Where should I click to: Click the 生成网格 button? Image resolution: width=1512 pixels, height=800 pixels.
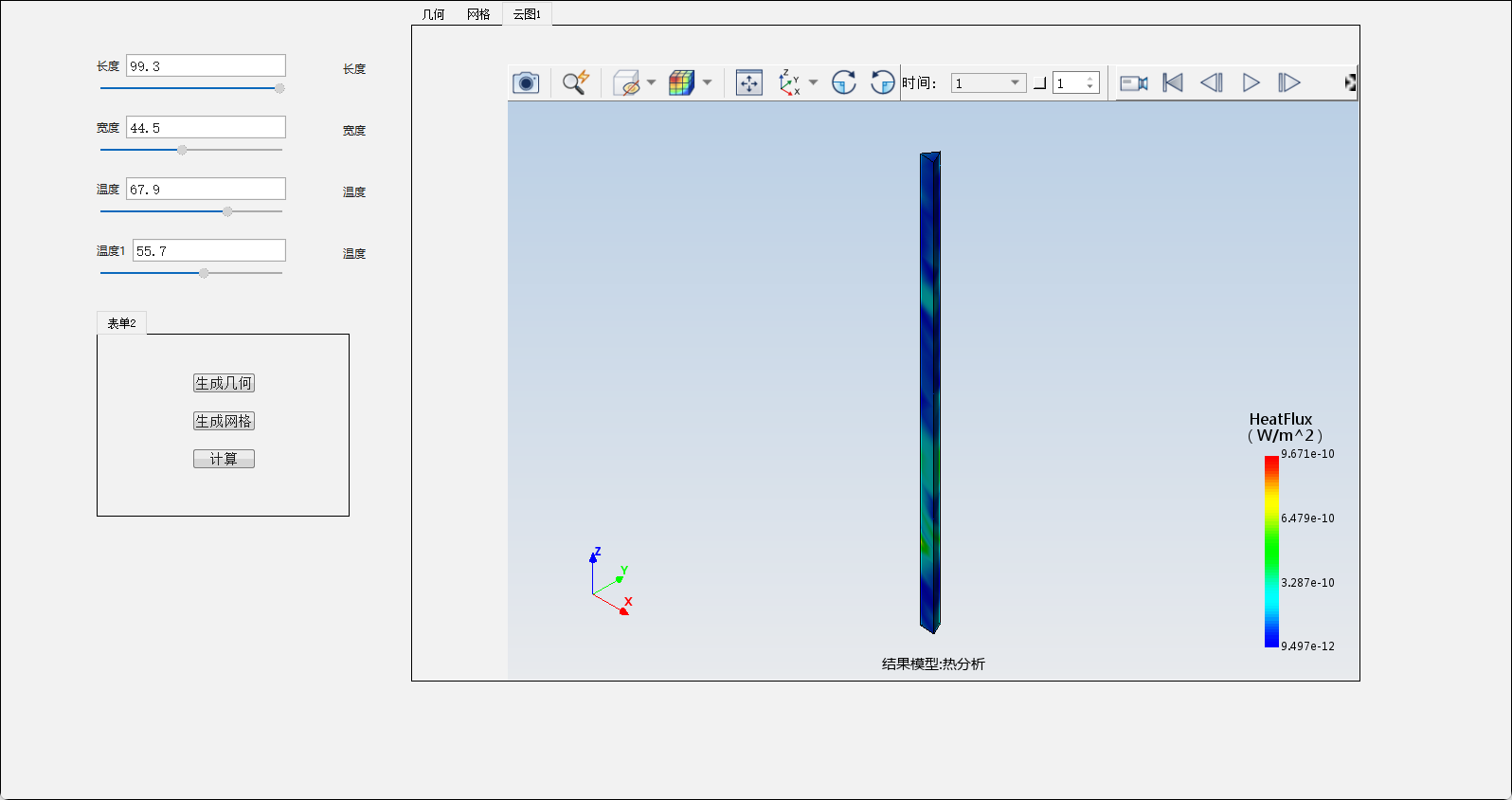[224, 421]
